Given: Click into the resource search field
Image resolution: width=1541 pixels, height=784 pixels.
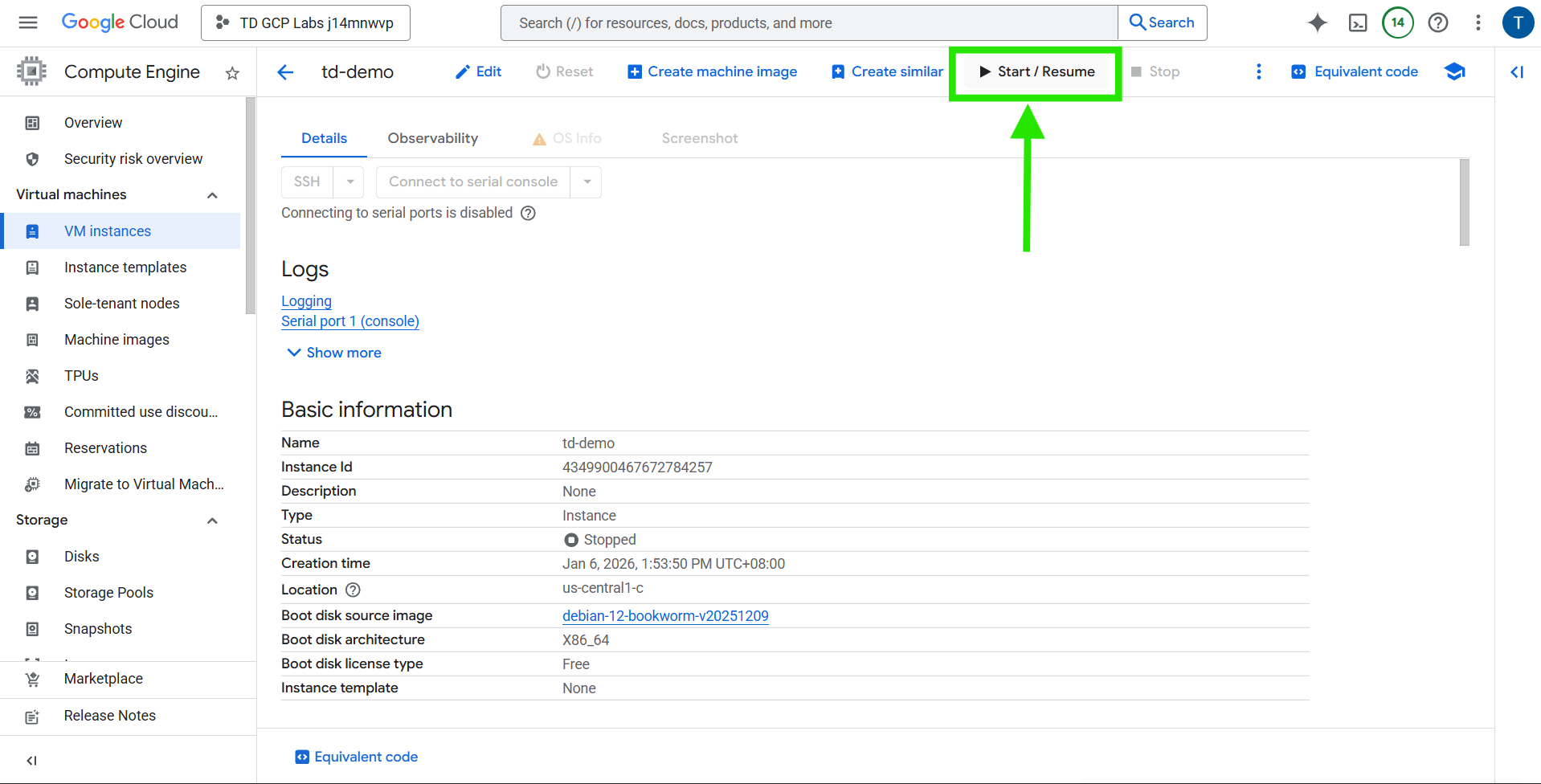Looking at the screenshot, I should pyautogui.click(x=808, y=22).
